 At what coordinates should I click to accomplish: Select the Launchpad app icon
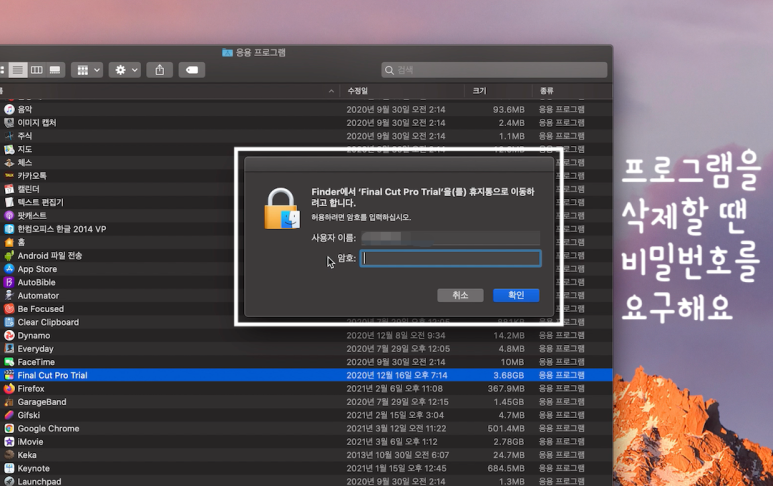[9, 482]
